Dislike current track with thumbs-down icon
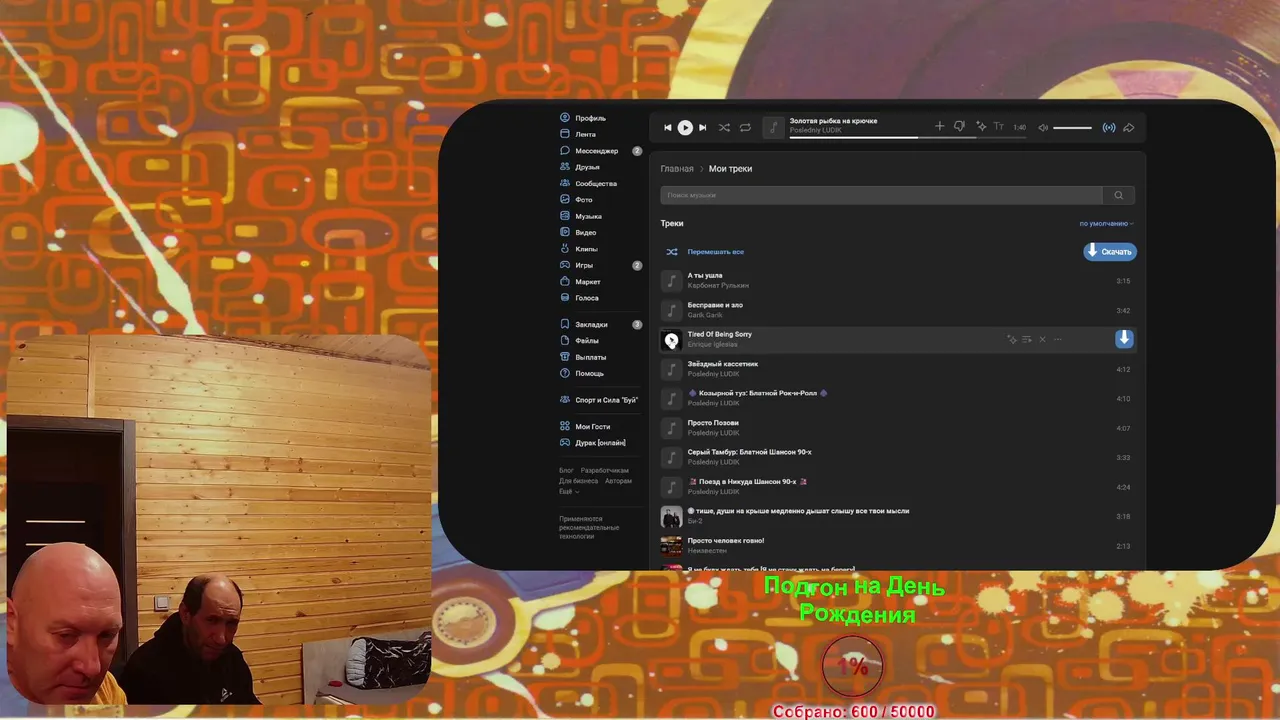 tap(959, 127)
